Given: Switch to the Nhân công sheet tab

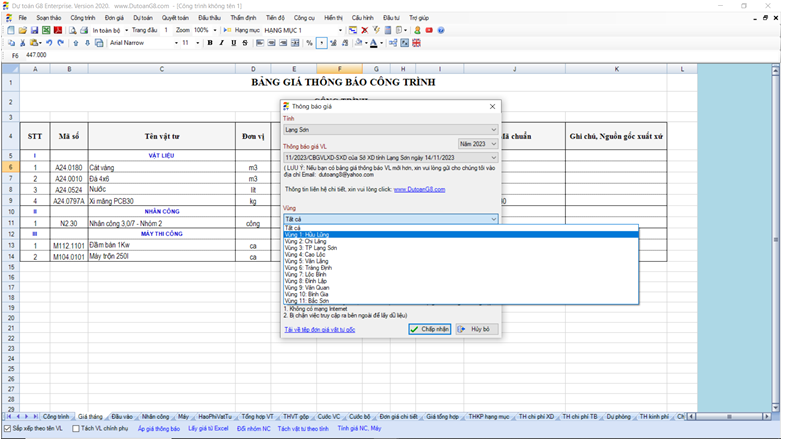Looking at the screenshot, I should [x=155, y=417].
